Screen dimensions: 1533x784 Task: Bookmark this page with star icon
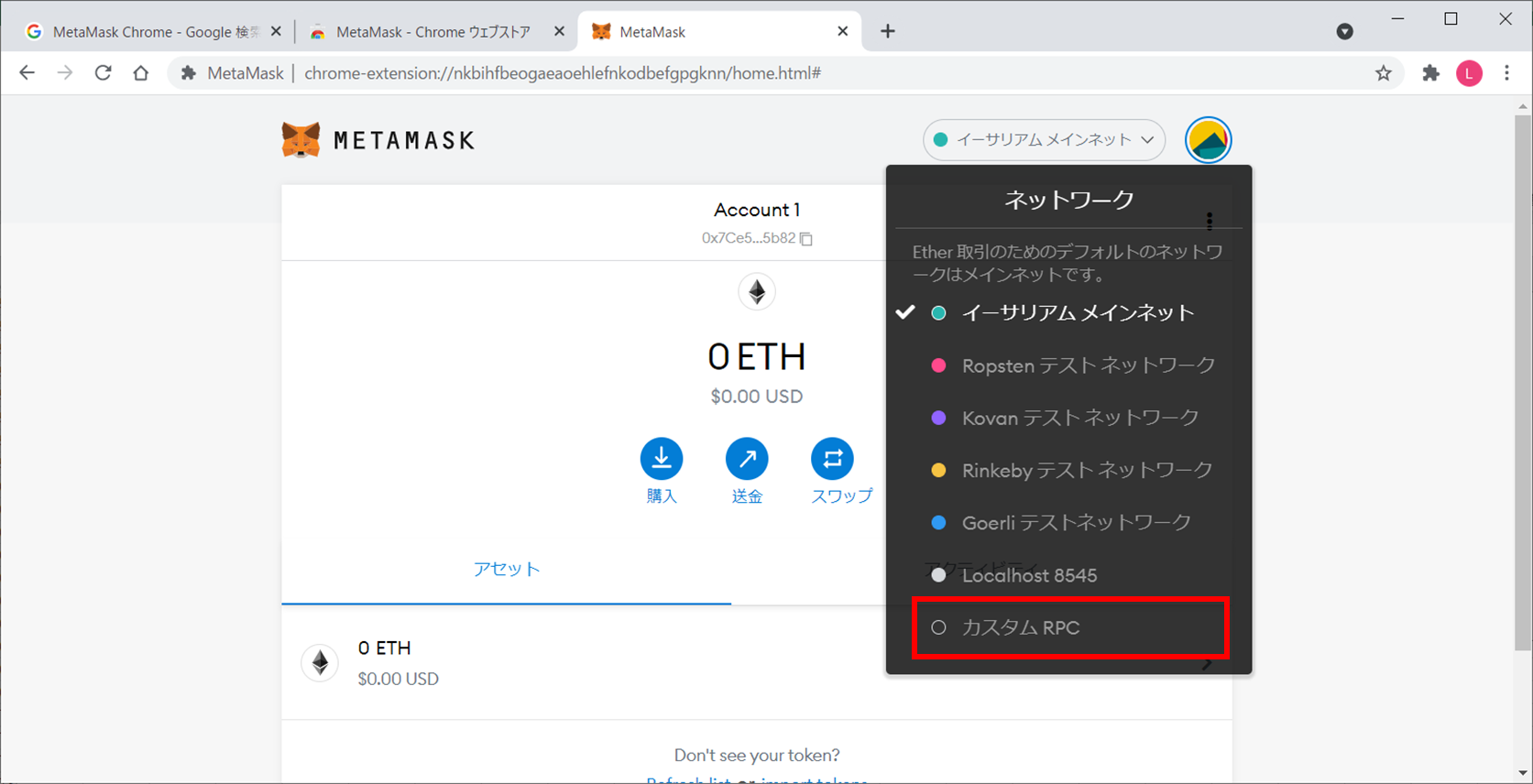click(1384, 73)
